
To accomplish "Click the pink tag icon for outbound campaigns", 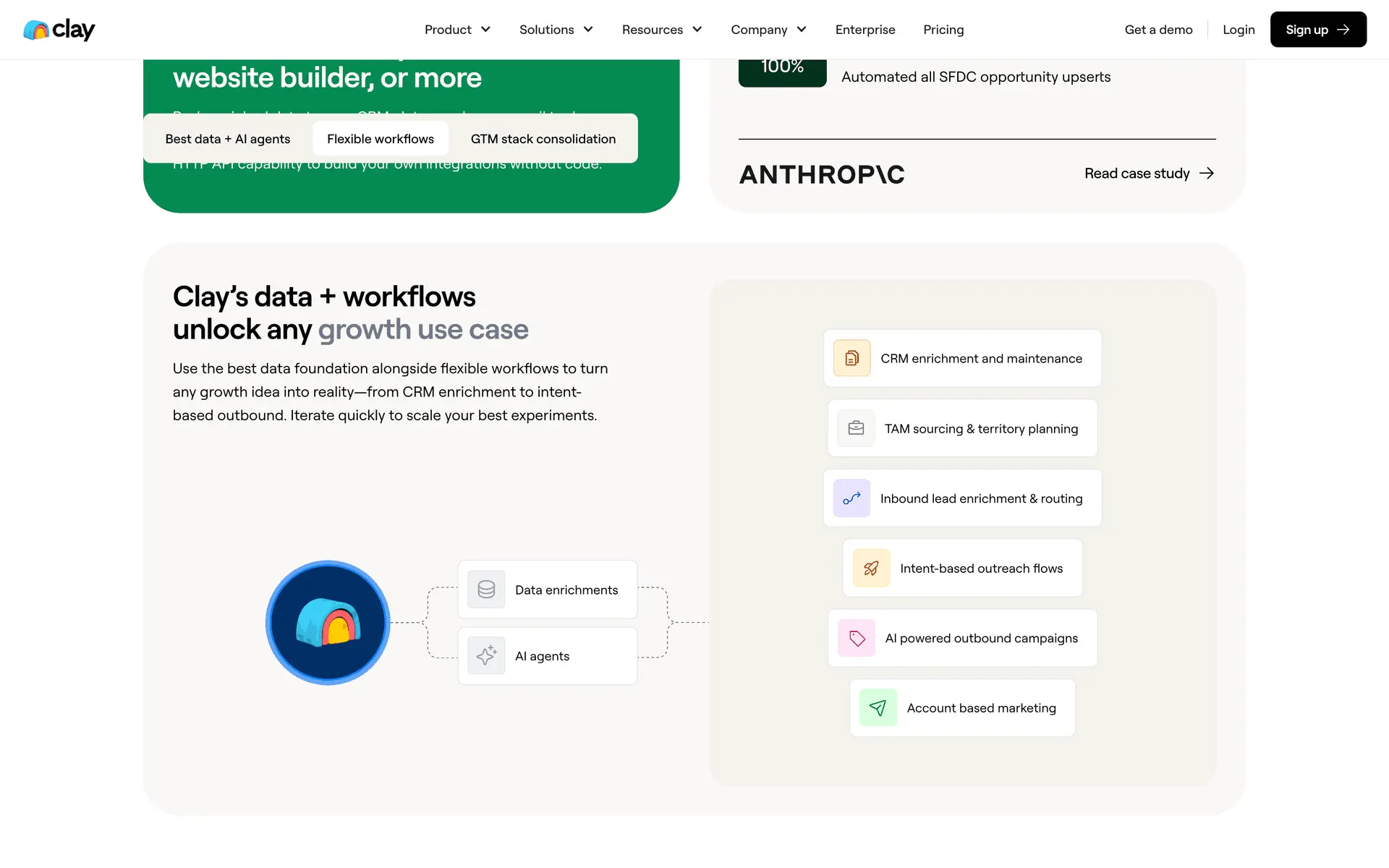I will point(857,638).
